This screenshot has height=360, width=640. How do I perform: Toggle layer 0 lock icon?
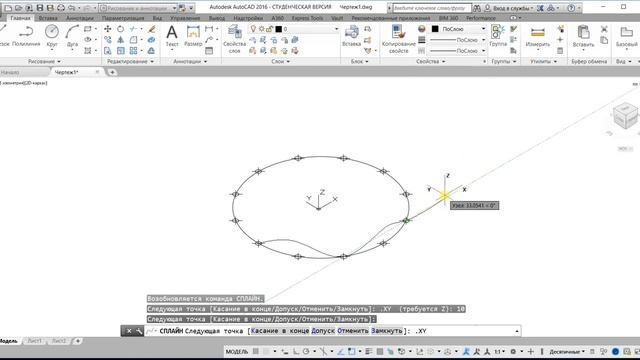269,29
